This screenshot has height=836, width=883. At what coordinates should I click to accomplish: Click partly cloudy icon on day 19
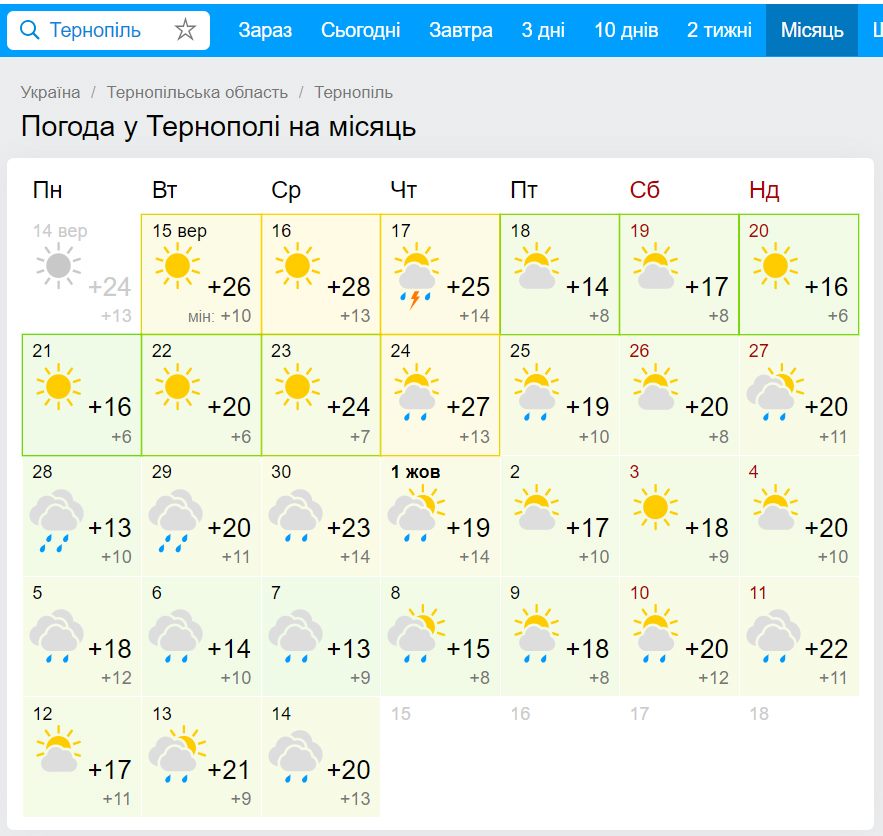655,266
